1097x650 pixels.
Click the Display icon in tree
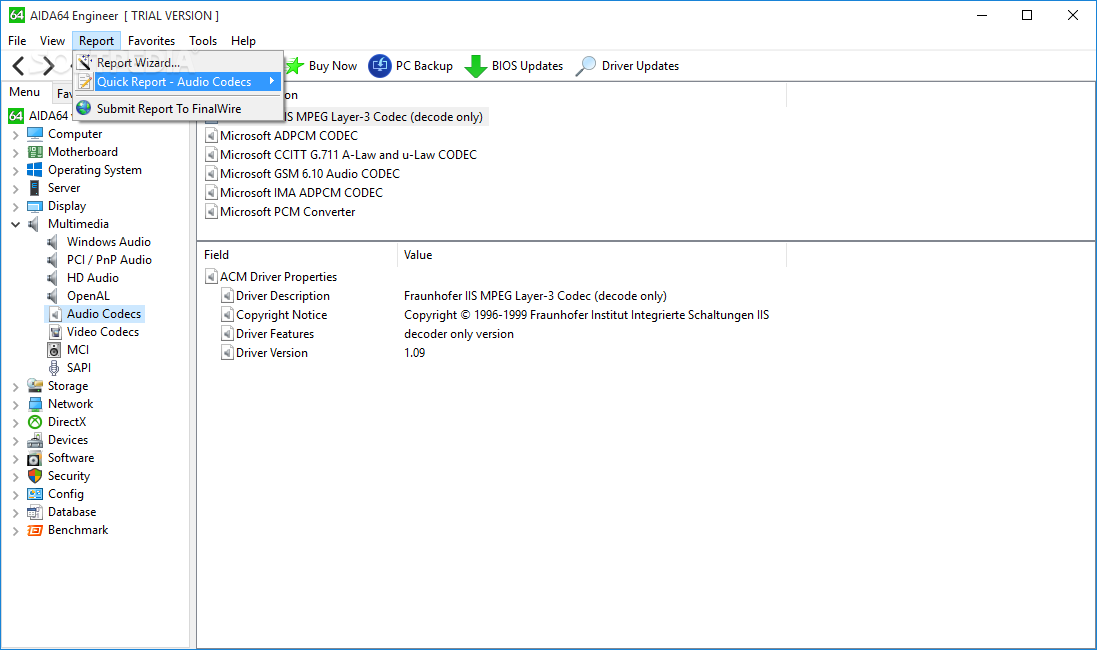click(x=35, y=206)
